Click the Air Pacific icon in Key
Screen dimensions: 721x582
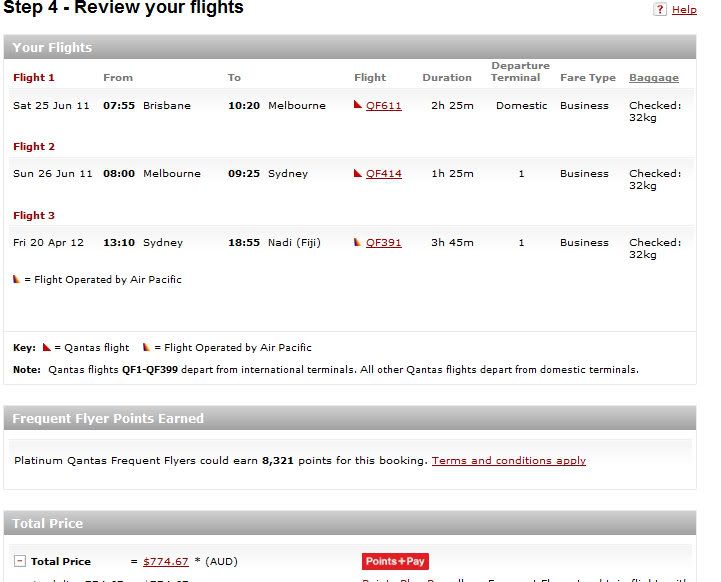point(146,347)
